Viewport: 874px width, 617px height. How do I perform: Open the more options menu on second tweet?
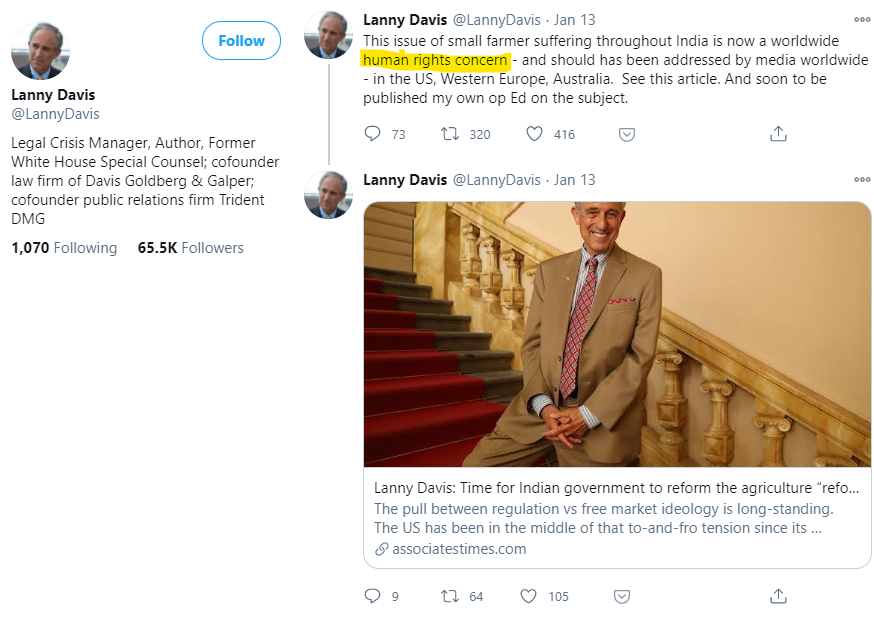pyautogui.click(x=861, y=180)
